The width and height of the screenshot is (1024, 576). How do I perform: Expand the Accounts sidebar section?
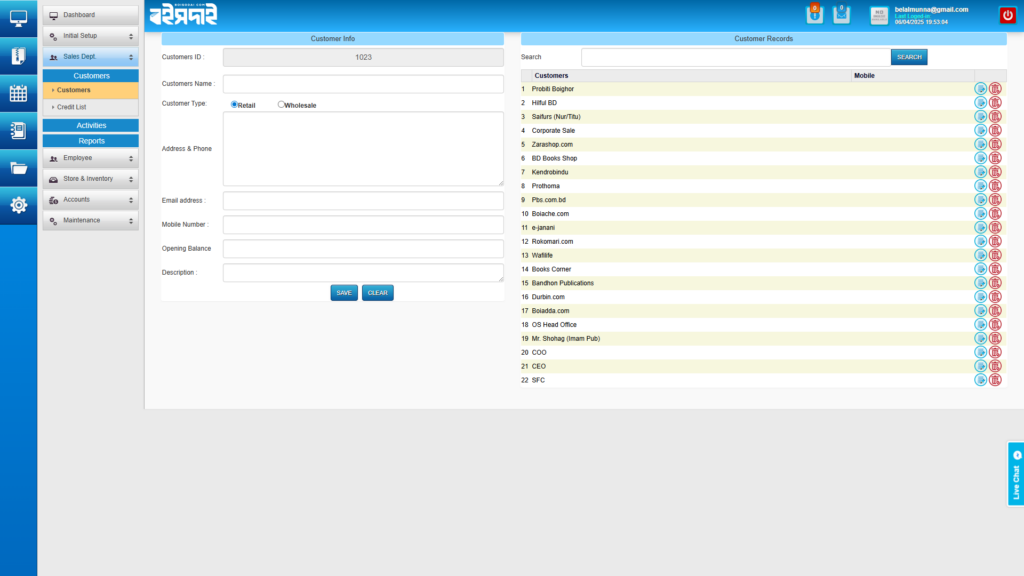click(91, 199)
